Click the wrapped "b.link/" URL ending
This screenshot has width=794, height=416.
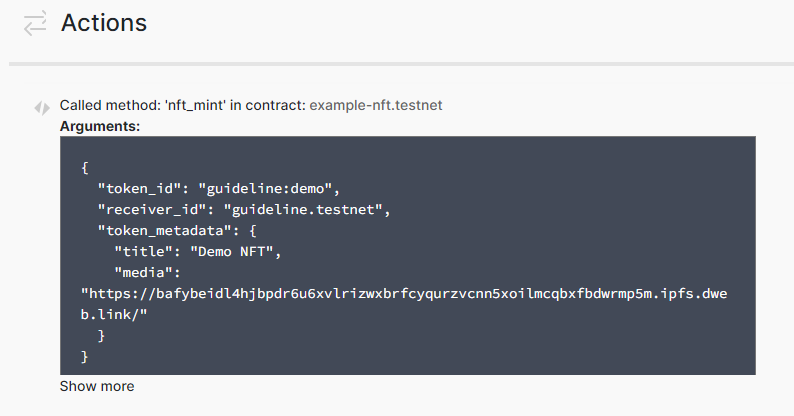click(114, 315)
